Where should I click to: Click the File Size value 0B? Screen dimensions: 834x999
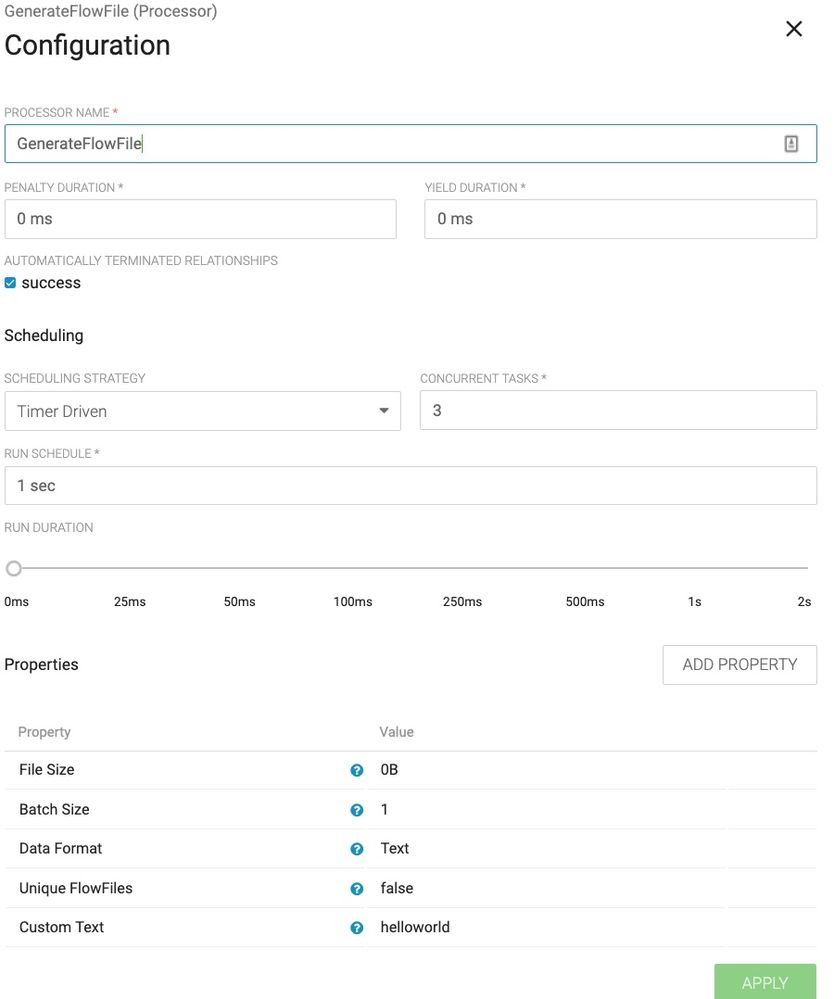[x=390, y=770]
